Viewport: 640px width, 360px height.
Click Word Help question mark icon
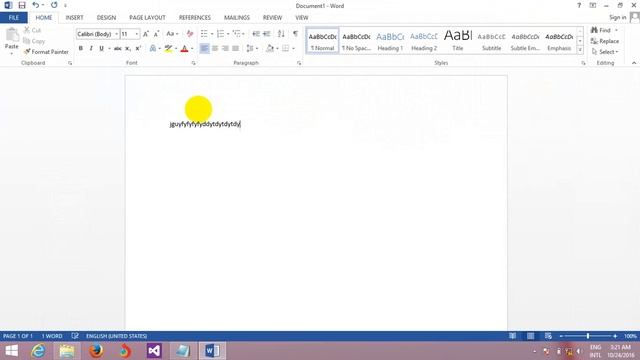(x=579, y=5)
